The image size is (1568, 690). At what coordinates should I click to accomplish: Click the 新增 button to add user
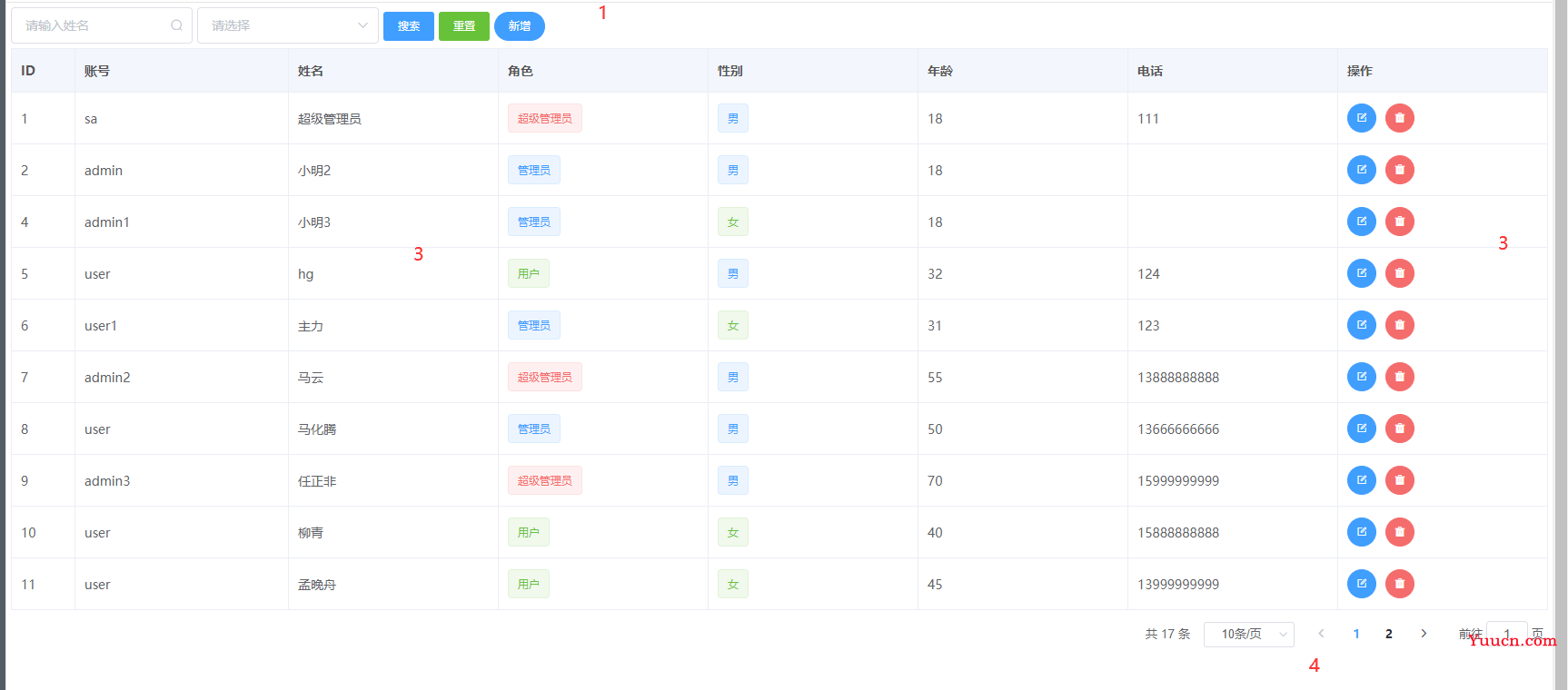[519, 26]
